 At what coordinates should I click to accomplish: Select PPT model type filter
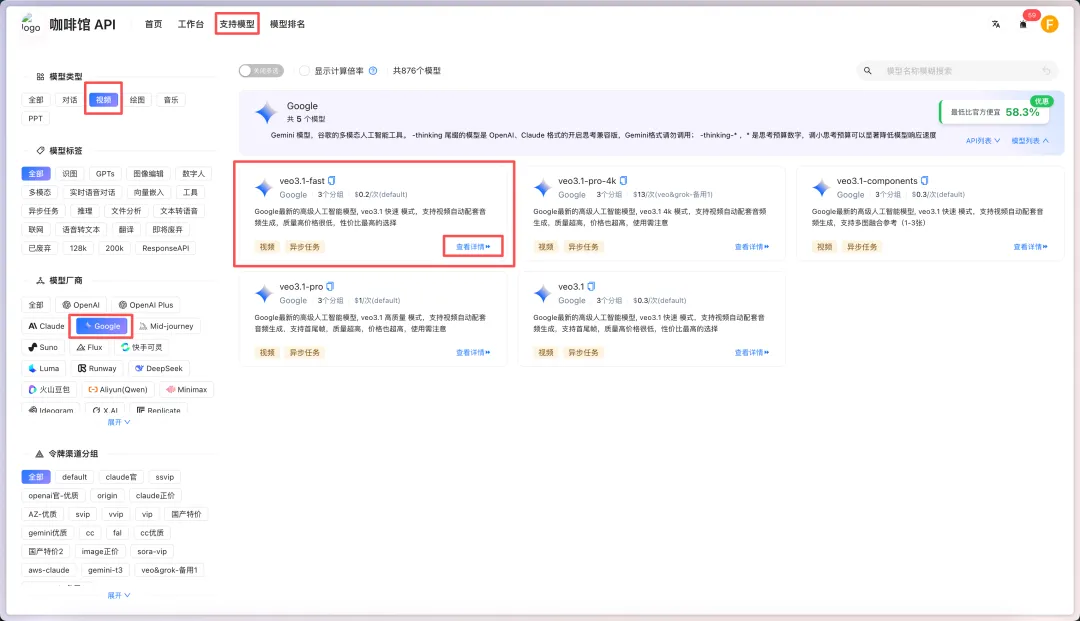35,118
